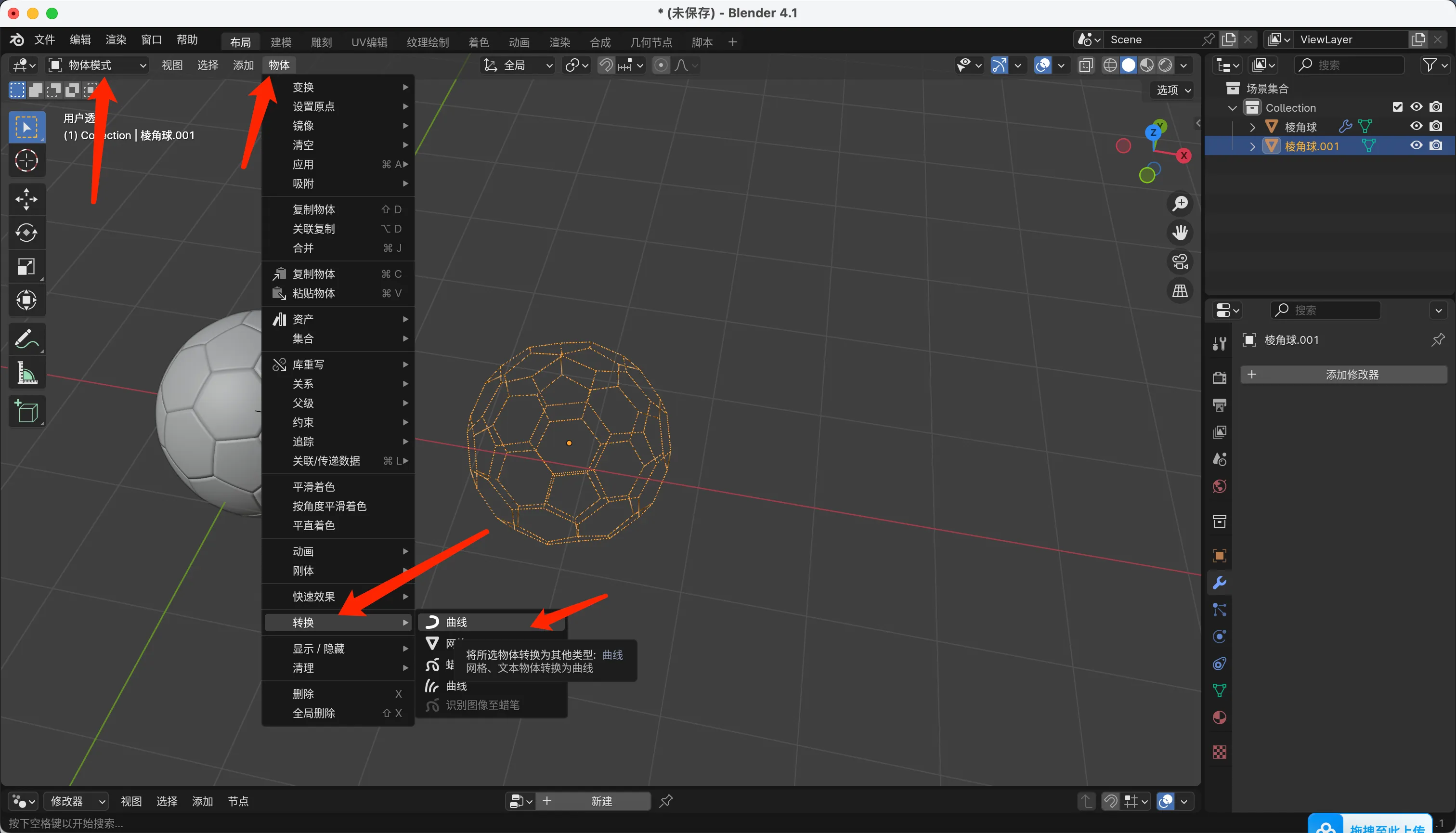Open the Material properties tab icon
Viewport: 1456px width, 833px height.
tap(1219, 718)
